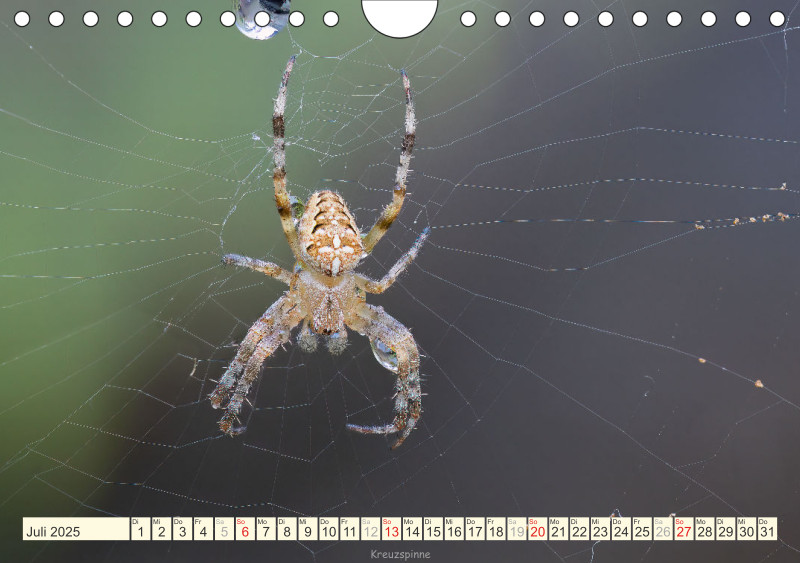Select day 21 cell

(x=559, y=529)
